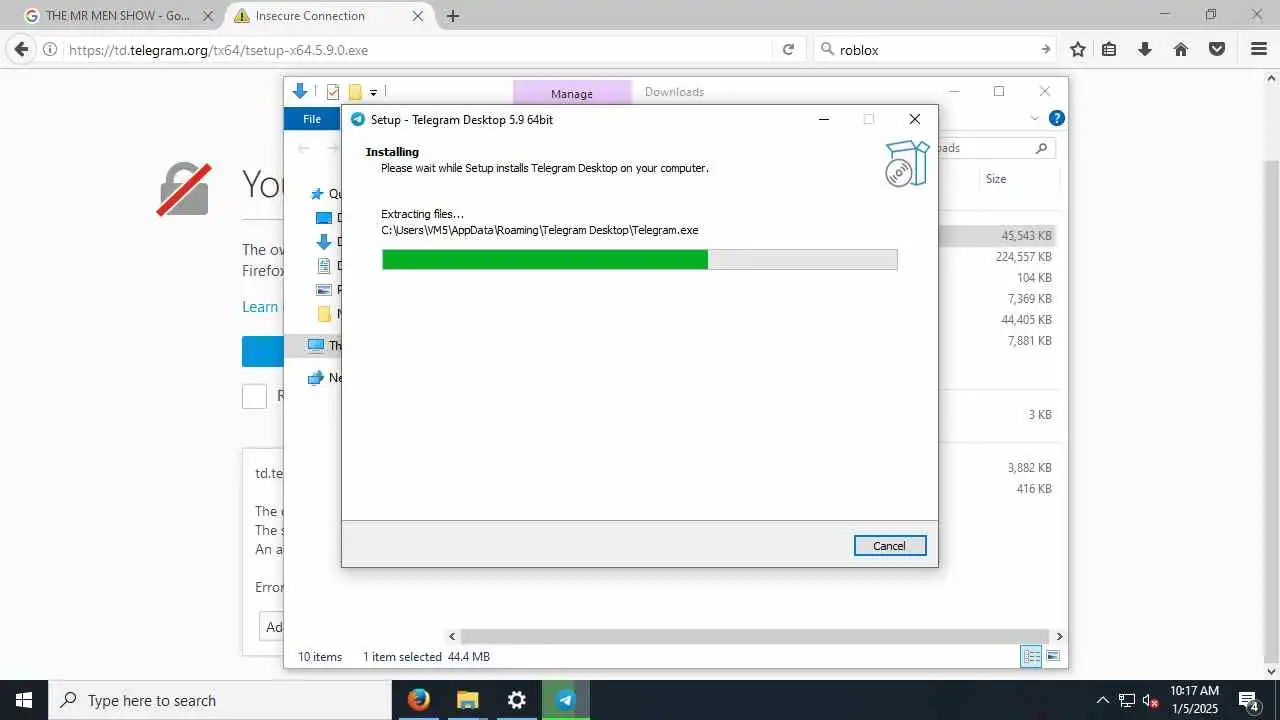
Task: Save page to Pocket
Action: coord(1217,49)
